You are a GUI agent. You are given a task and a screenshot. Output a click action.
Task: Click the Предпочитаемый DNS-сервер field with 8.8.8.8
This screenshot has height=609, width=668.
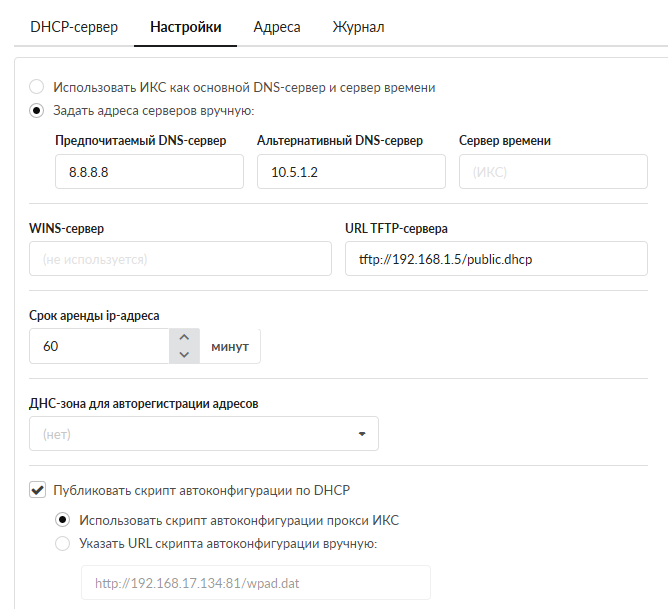coord(149,172)
